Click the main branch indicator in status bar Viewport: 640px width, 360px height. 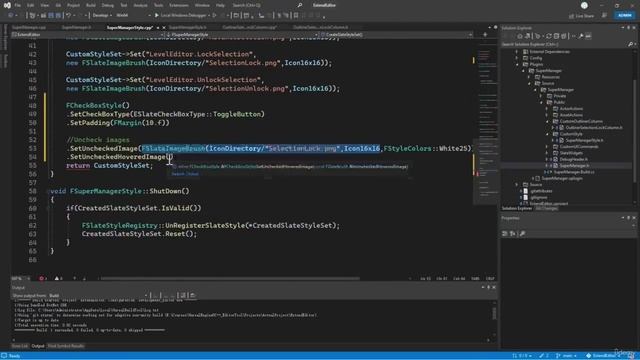coord(567,356)
